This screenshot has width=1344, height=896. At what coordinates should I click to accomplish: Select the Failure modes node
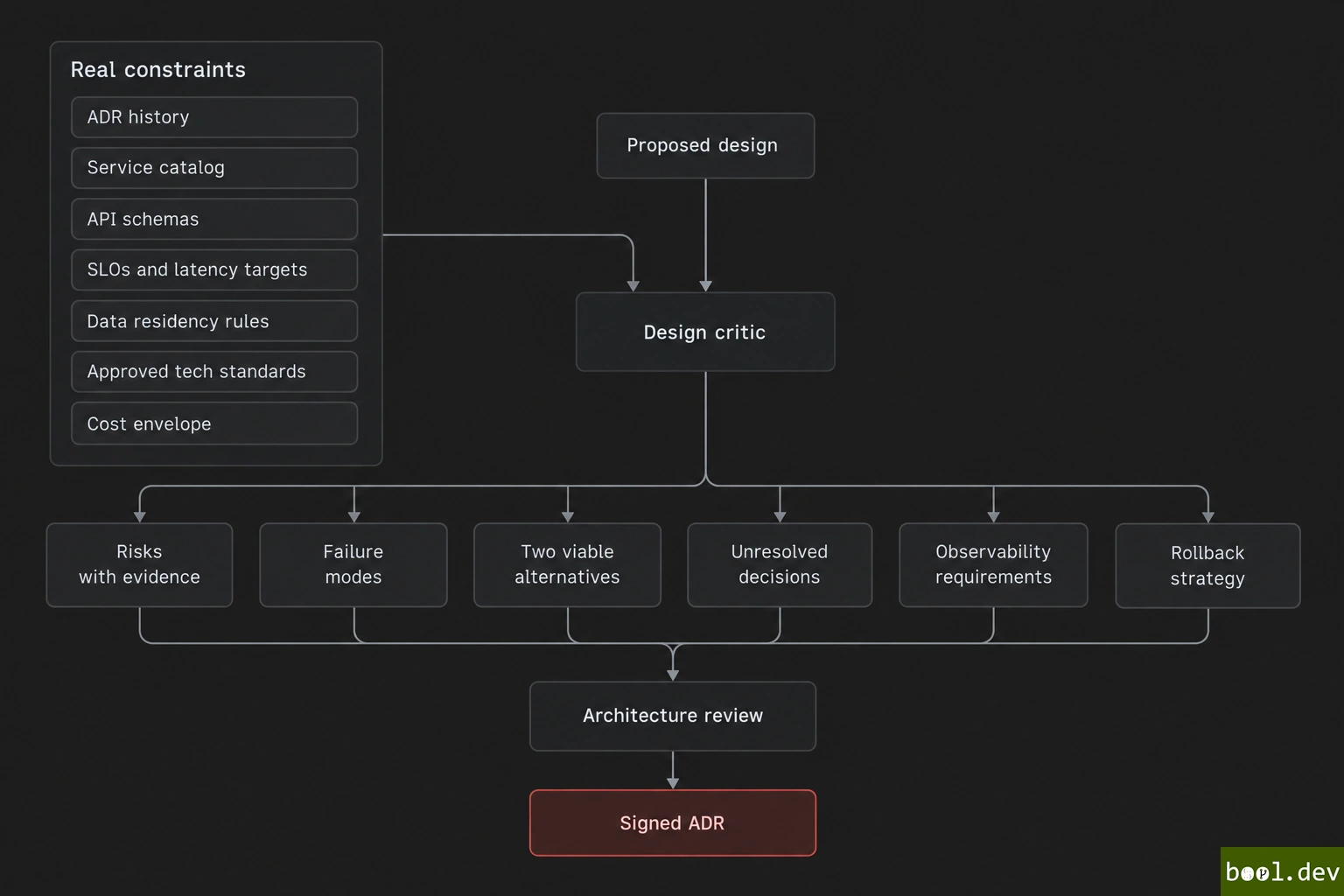click(x=353, y=565)
